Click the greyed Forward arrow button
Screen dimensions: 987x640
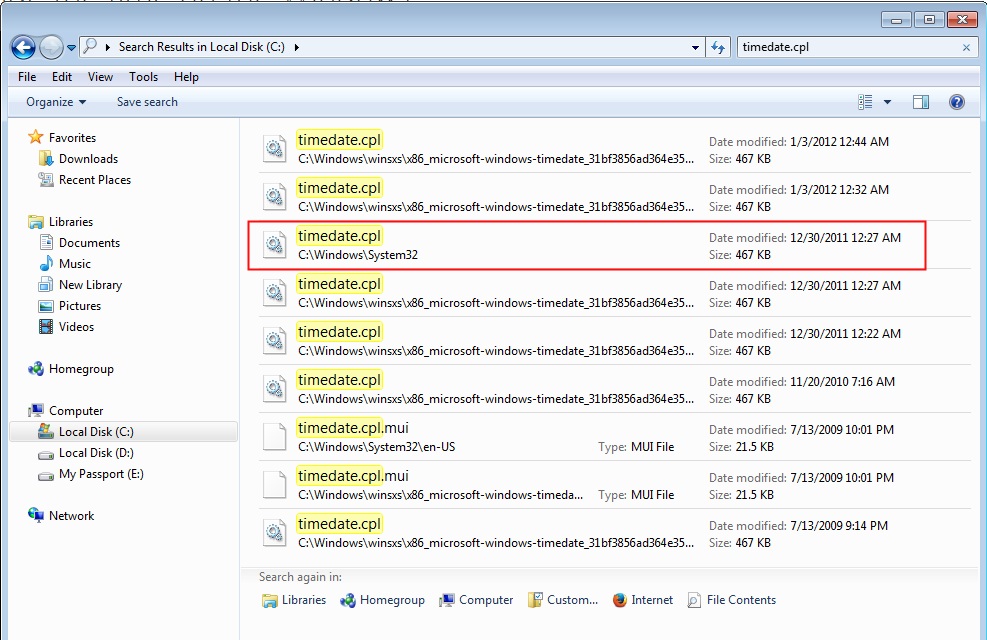coord(52,47)
